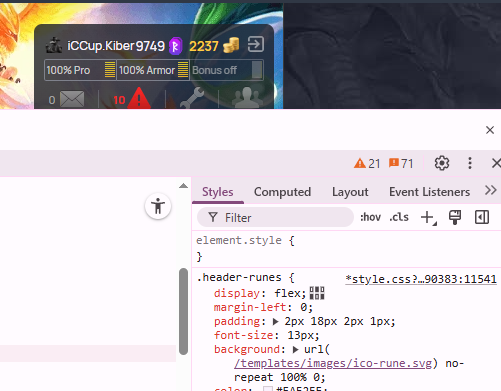The height and width of the screenshot is (391, 501).
Task: Click the red 10 alerts count
Action: pyautogui.click(x=119, y=100)
